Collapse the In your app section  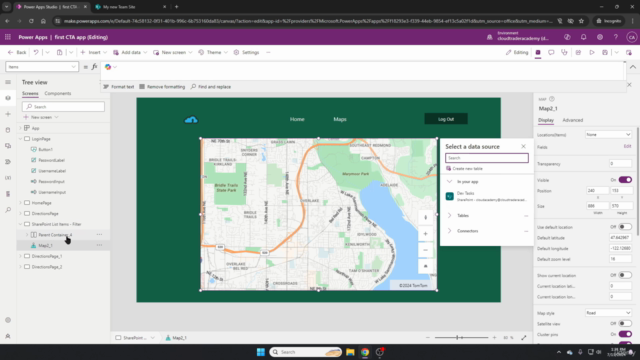point(449,182)
